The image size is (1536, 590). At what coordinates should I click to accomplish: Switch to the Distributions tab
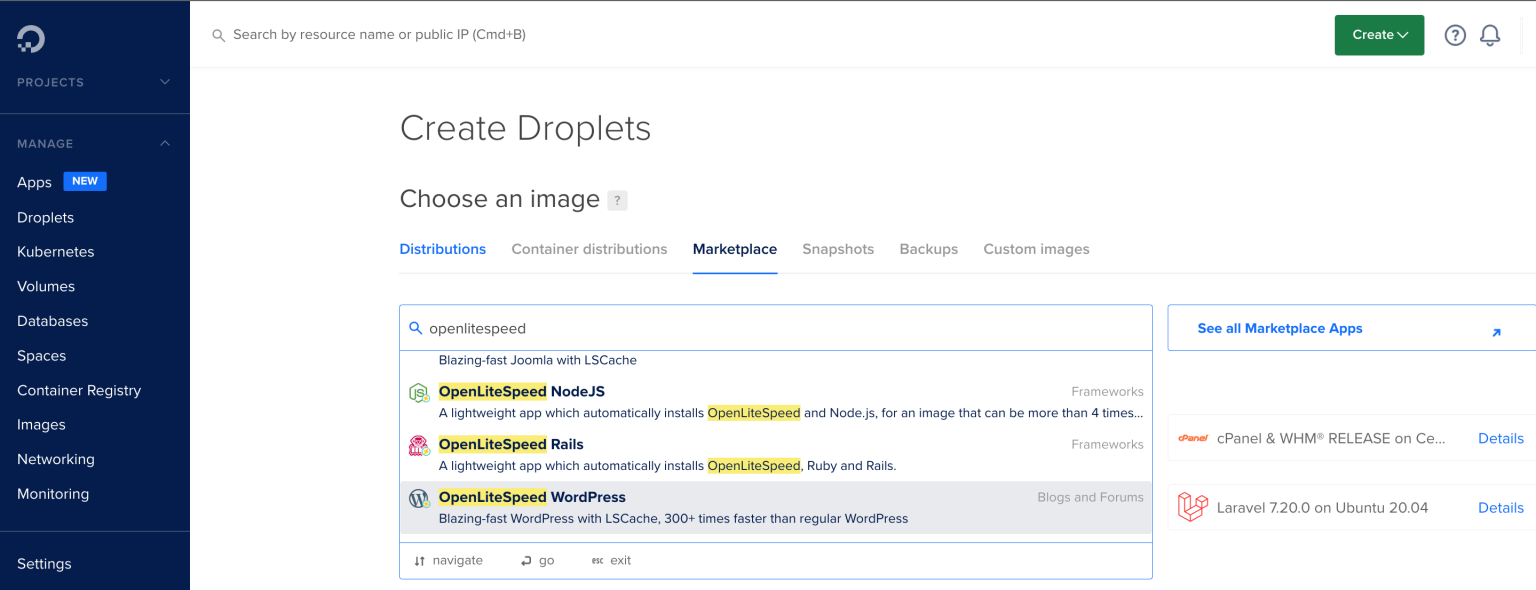click(443, 249)
